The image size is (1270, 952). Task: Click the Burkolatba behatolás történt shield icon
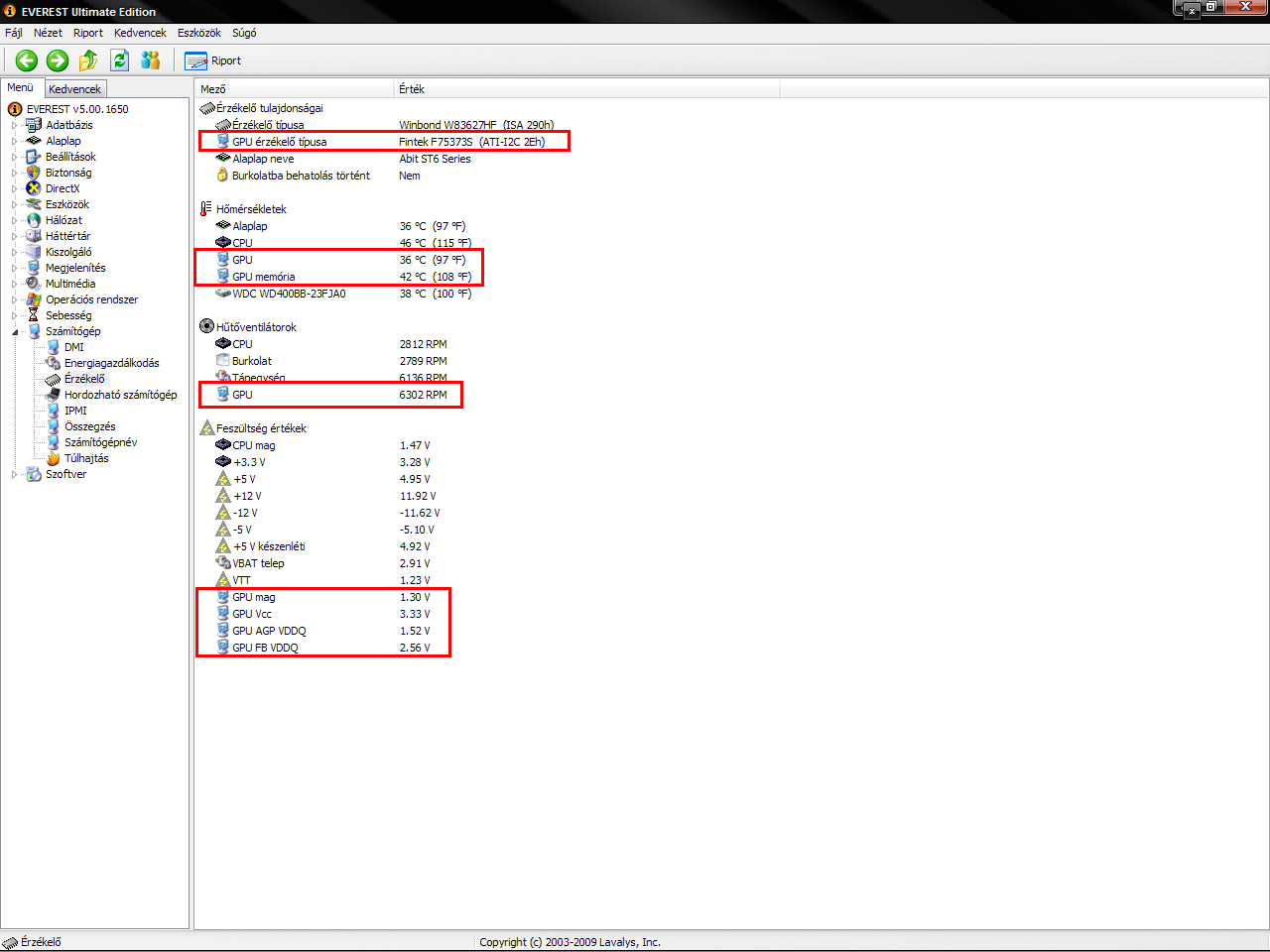tap(223, 176)
